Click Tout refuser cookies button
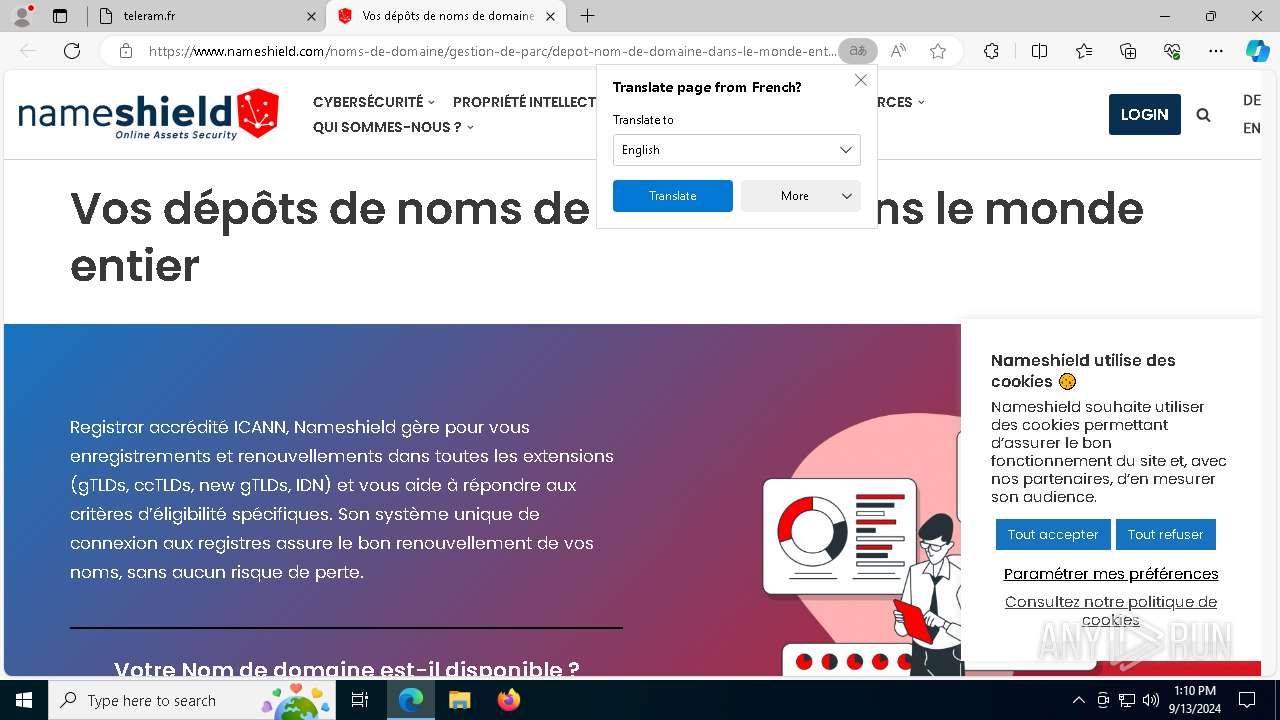This screenshot has width=1280, height=720. [x=1165, y=534]
